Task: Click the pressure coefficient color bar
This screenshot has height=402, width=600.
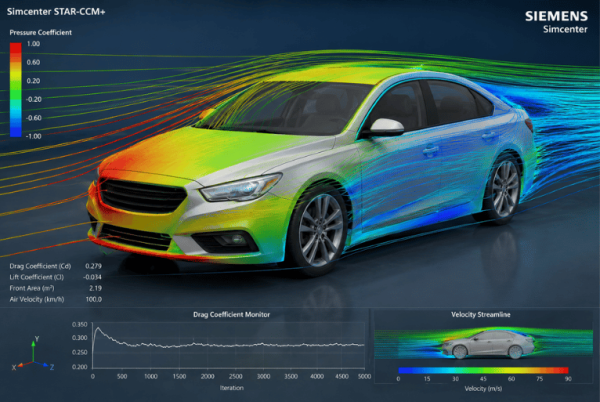Action: pyautogui.click(x=16, y=90)
